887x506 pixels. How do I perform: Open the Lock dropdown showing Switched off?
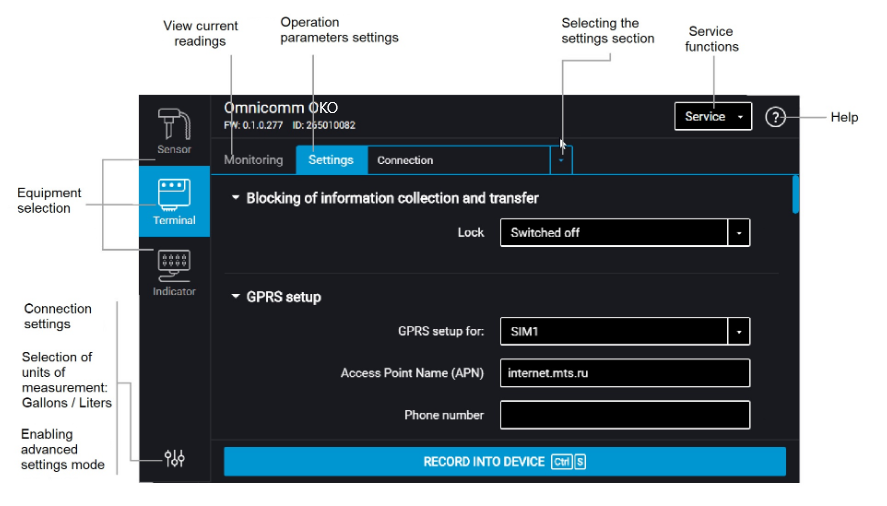tap(625, 233)
